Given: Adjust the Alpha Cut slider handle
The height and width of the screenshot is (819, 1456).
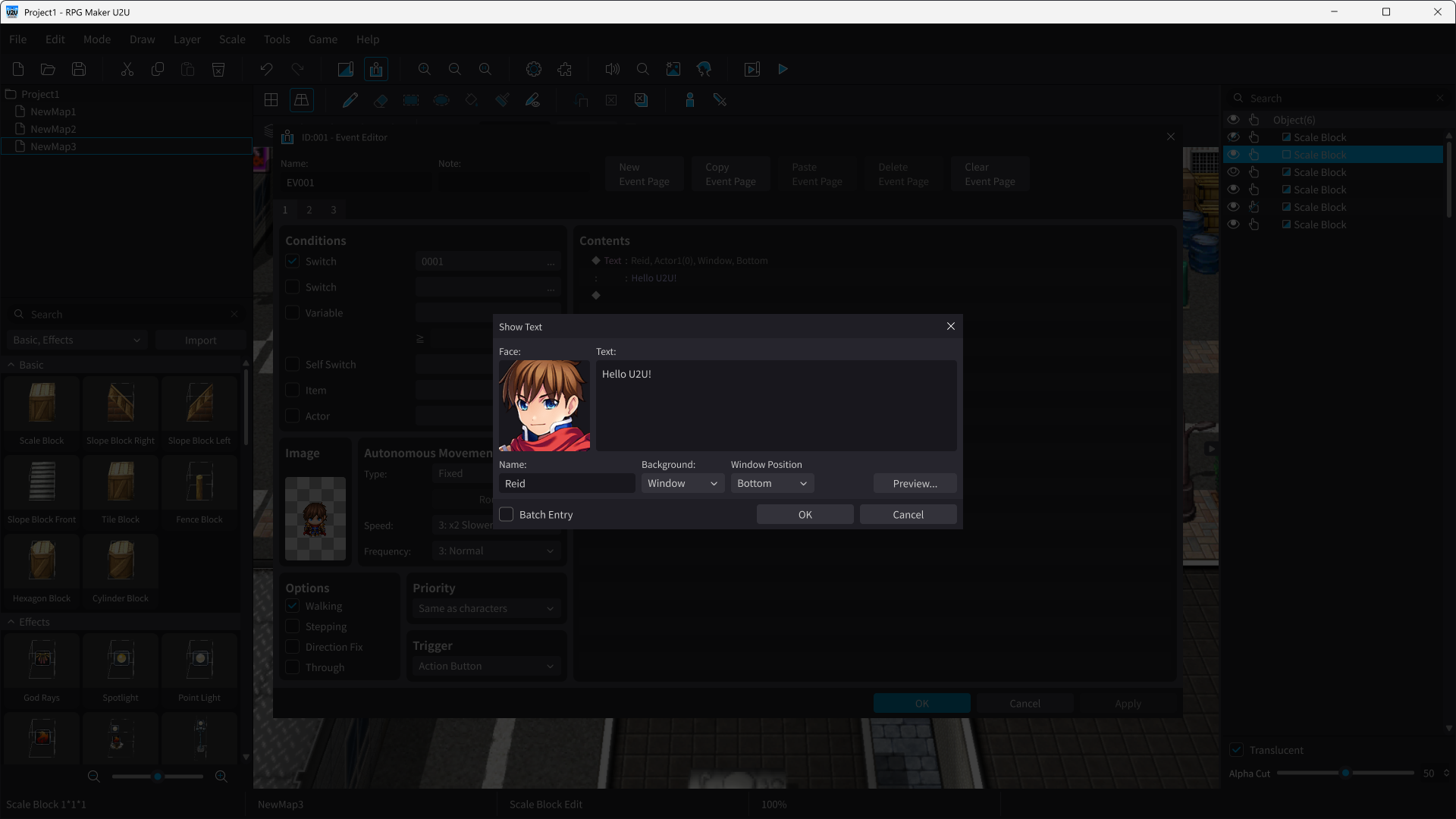Looking at the screenshot, I should click(x=1346, y=773).
